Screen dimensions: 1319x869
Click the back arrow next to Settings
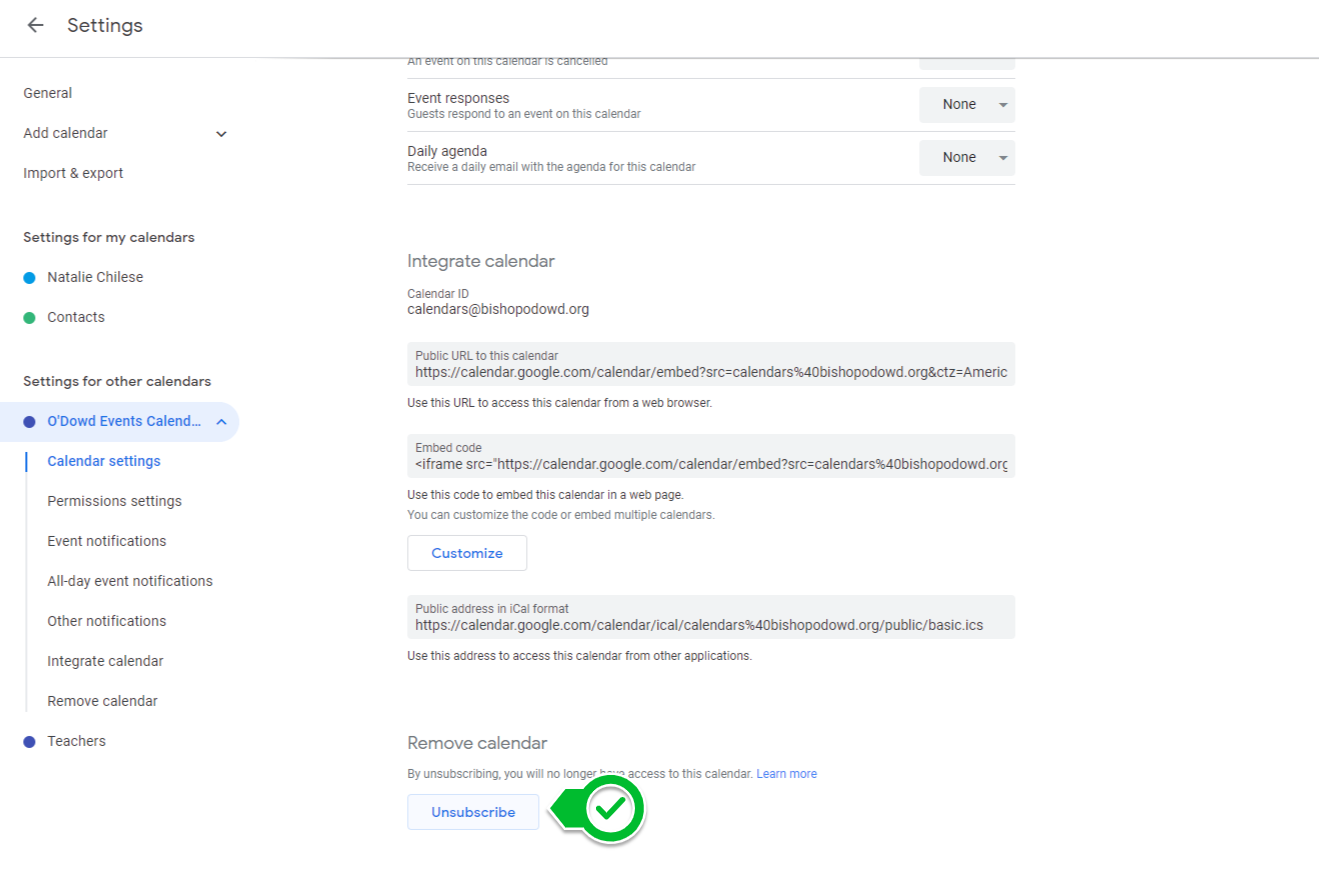click(36, 26)
